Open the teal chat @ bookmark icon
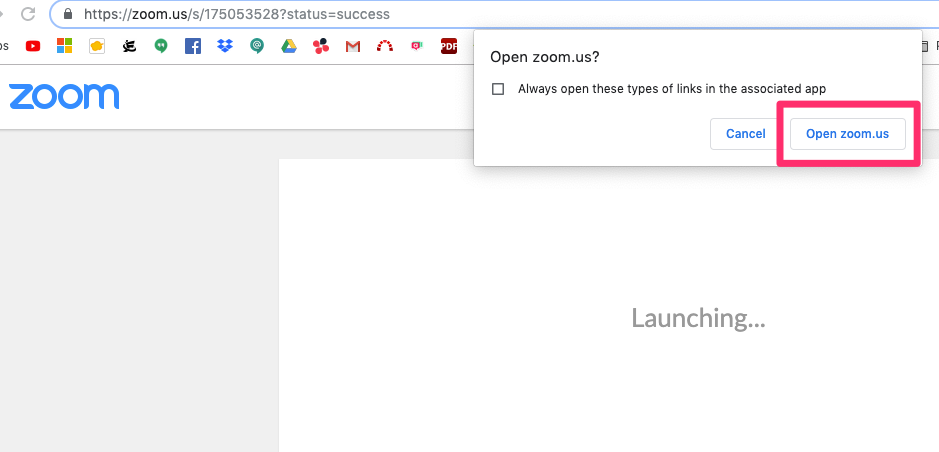The width and height of the screenshot is (939, 452). 257,46
